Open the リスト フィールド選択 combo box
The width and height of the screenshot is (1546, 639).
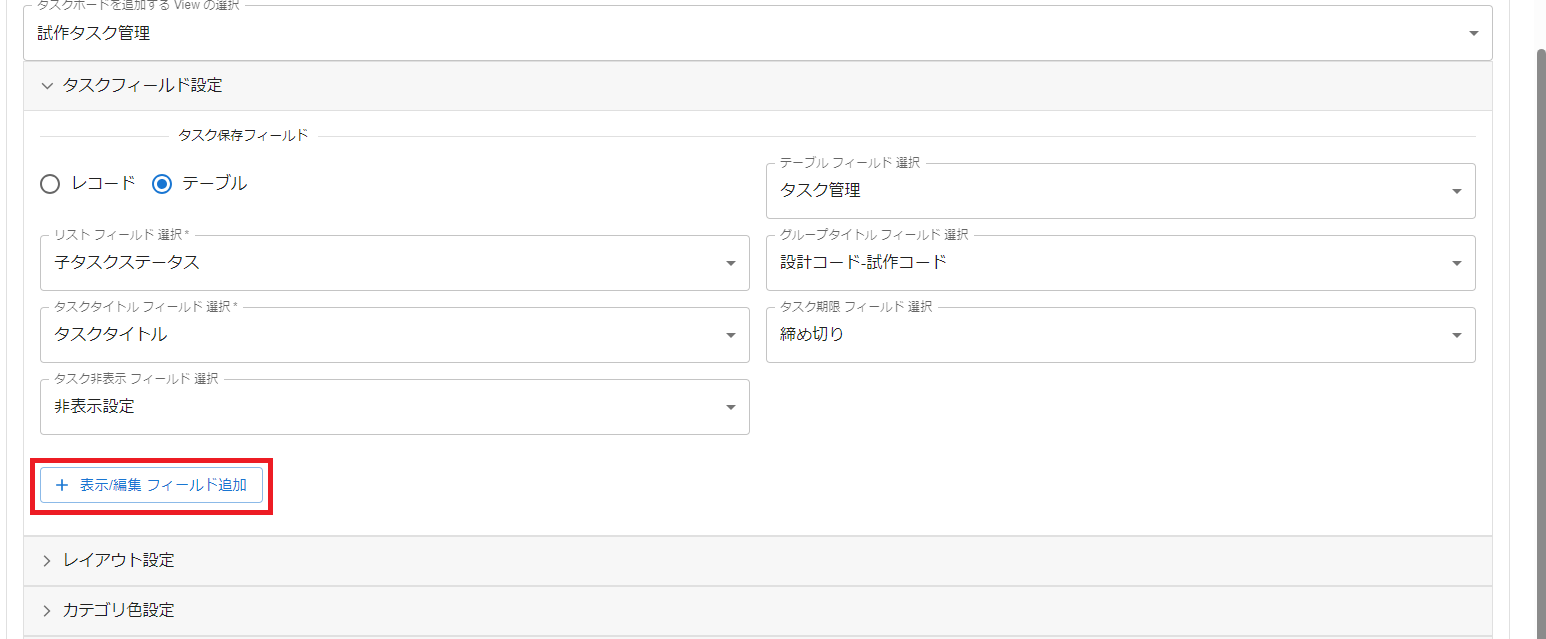(x=394, y=262)
